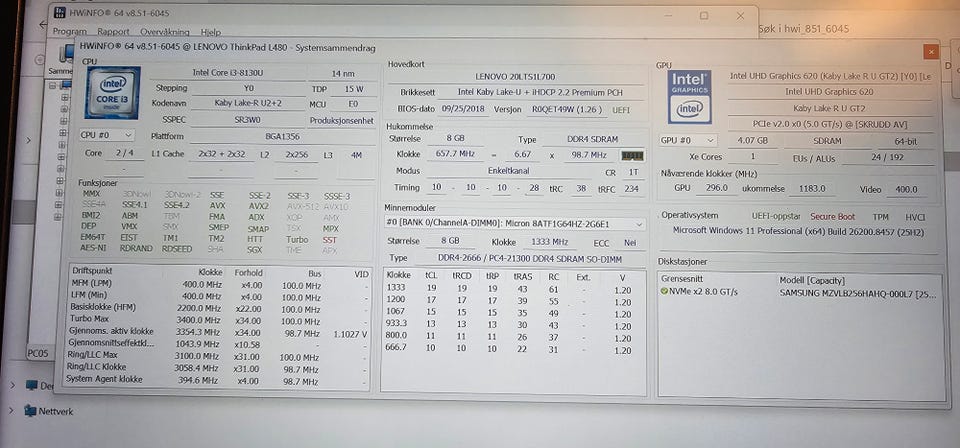Click the HVCI indicator
Image resolution: width=960 pixels, height=448 pixels.
915,217
